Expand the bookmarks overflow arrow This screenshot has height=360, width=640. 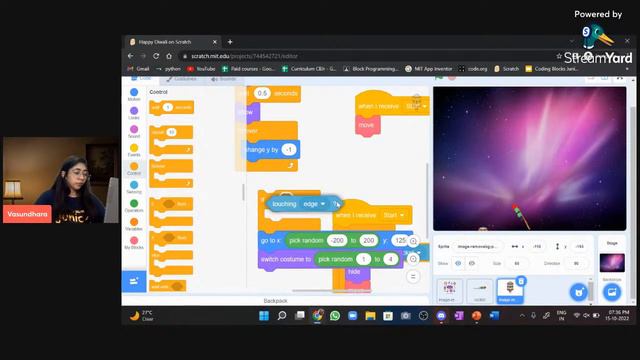[x=627, y=69]
